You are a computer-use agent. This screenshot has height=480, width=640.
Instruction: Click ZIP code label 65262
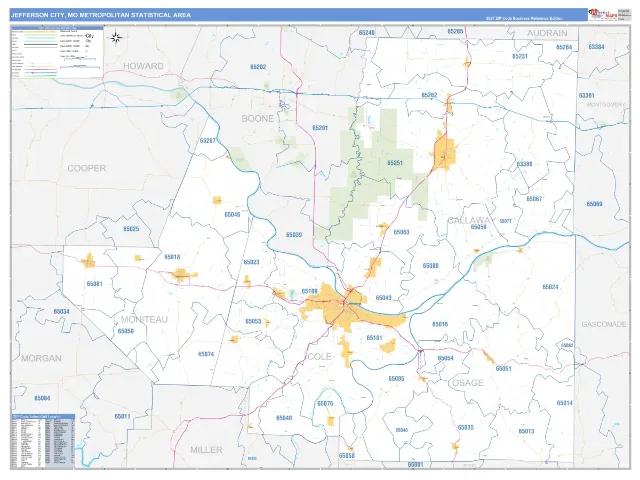tap(429, 95)
